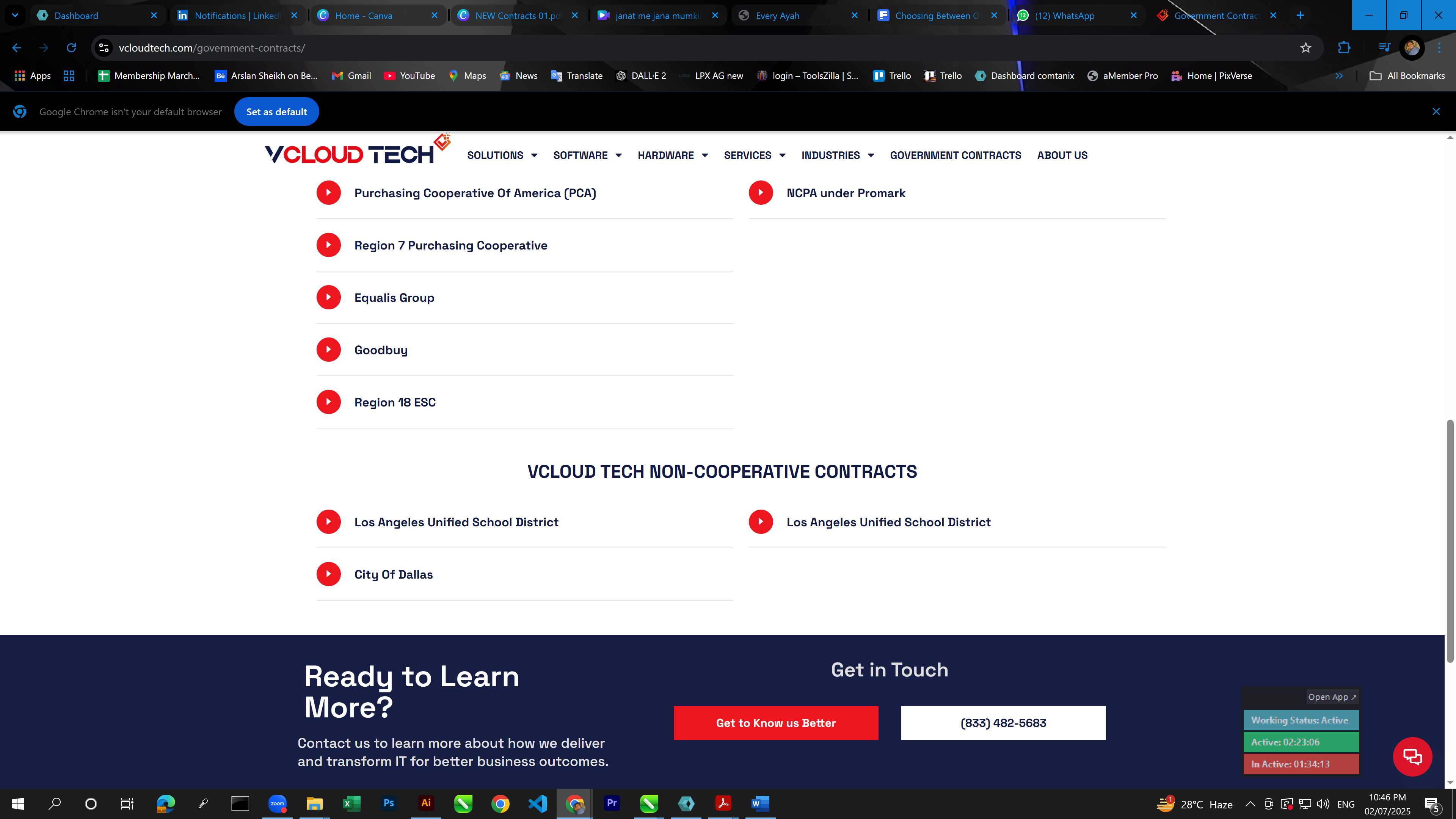Switch to the Home - Canva tab
This screenshot has height=819, width=1456.
[x=378, y=15]
